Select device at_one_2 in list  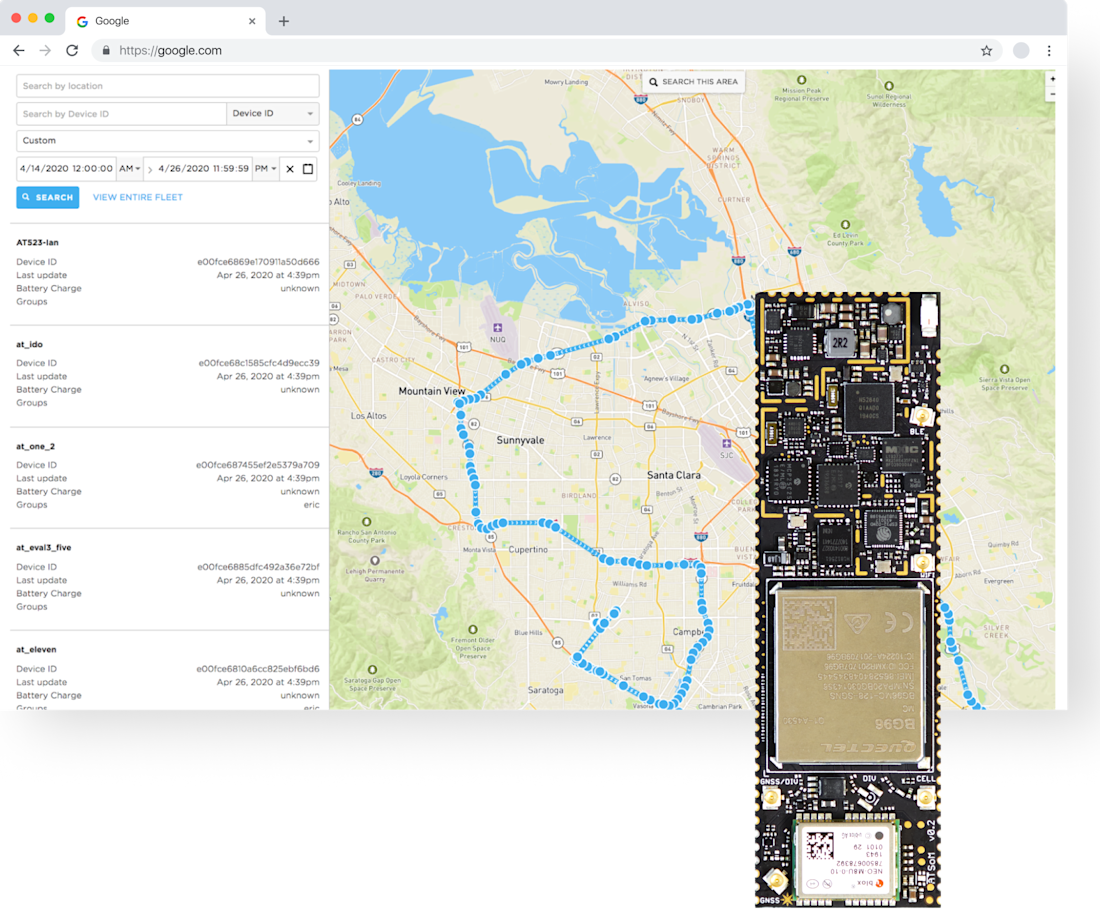click(35, 446)
